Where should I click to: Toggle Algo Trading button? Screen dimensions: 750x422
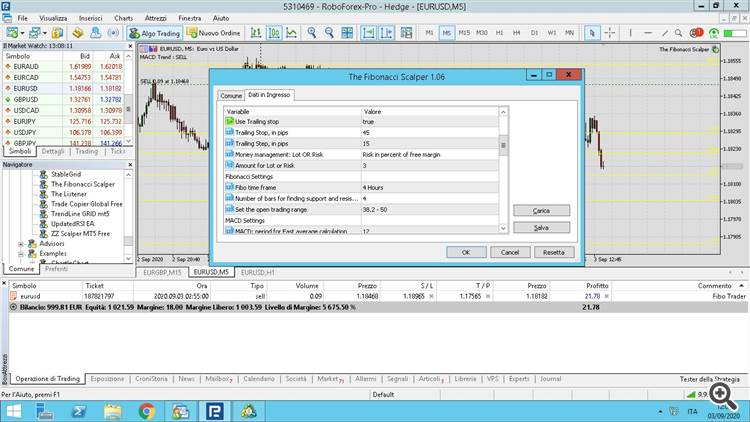coord(154,33)
